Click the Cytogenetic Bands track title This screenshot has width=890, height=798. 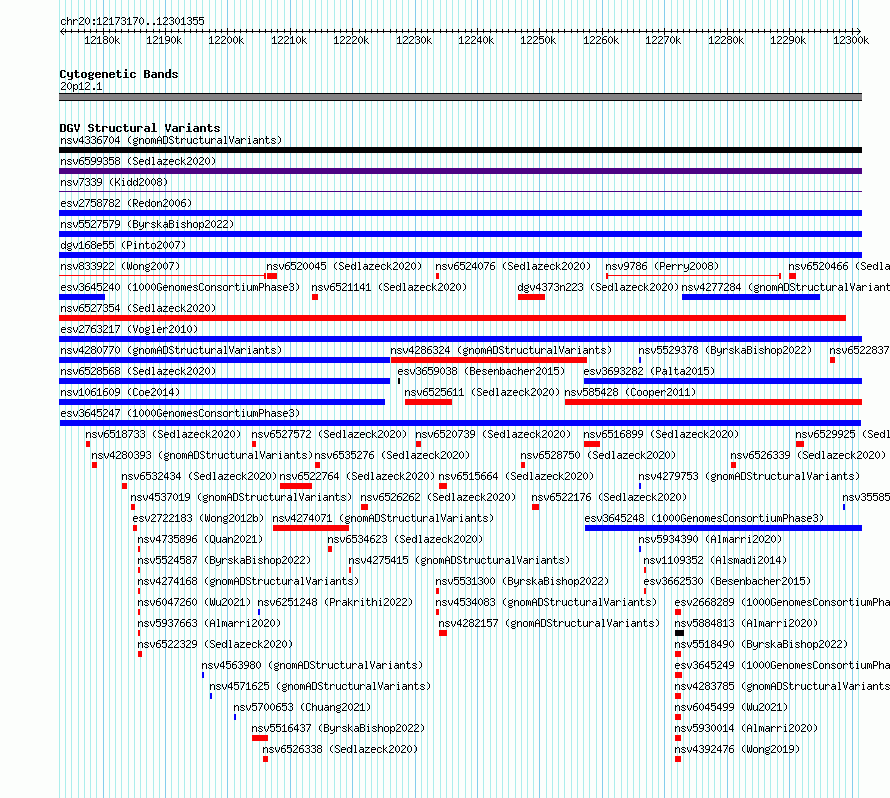pos(119,74)
